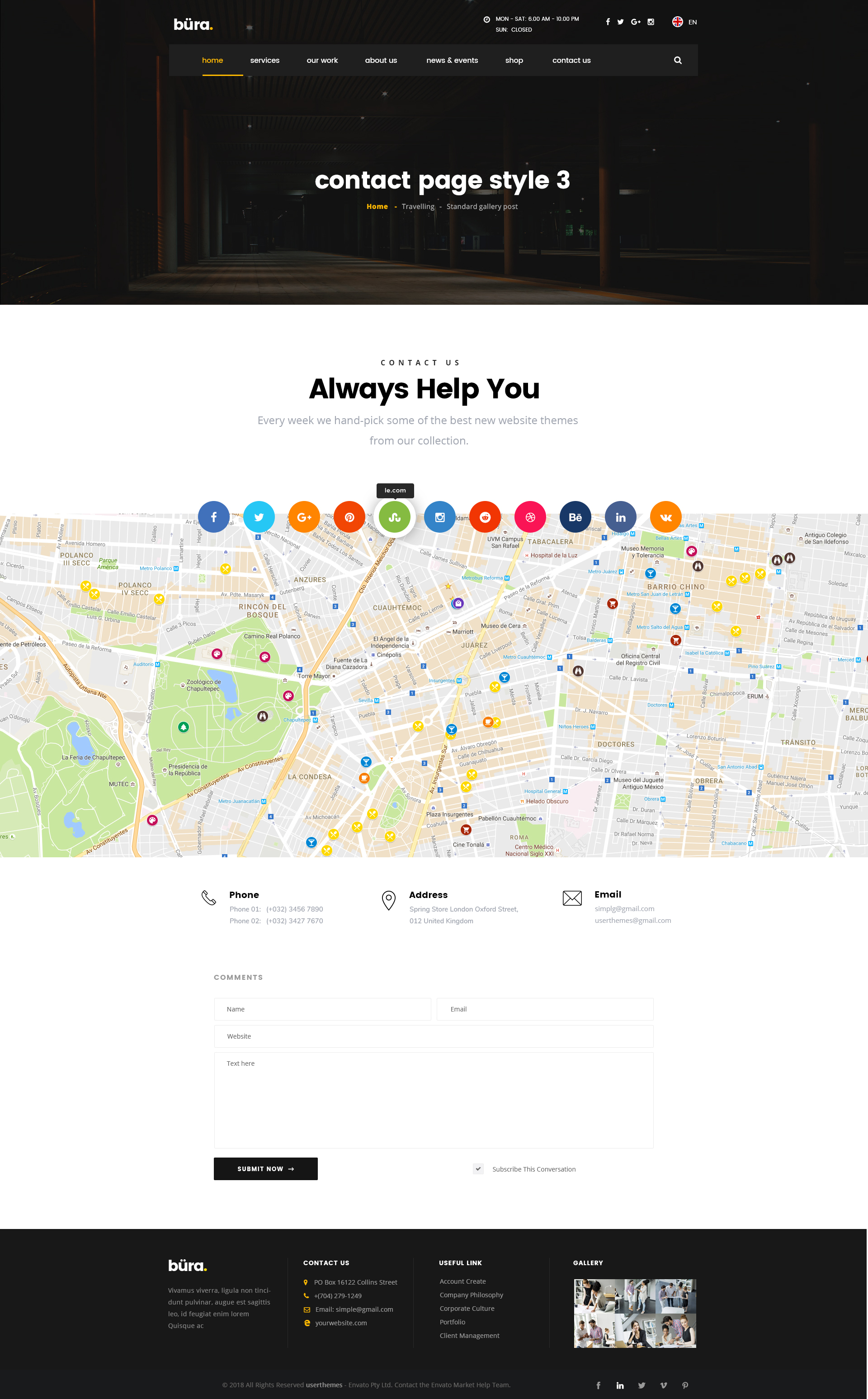Screen dimensions: 868x1399
Task: Go to news & events menu
Action: 452,60
